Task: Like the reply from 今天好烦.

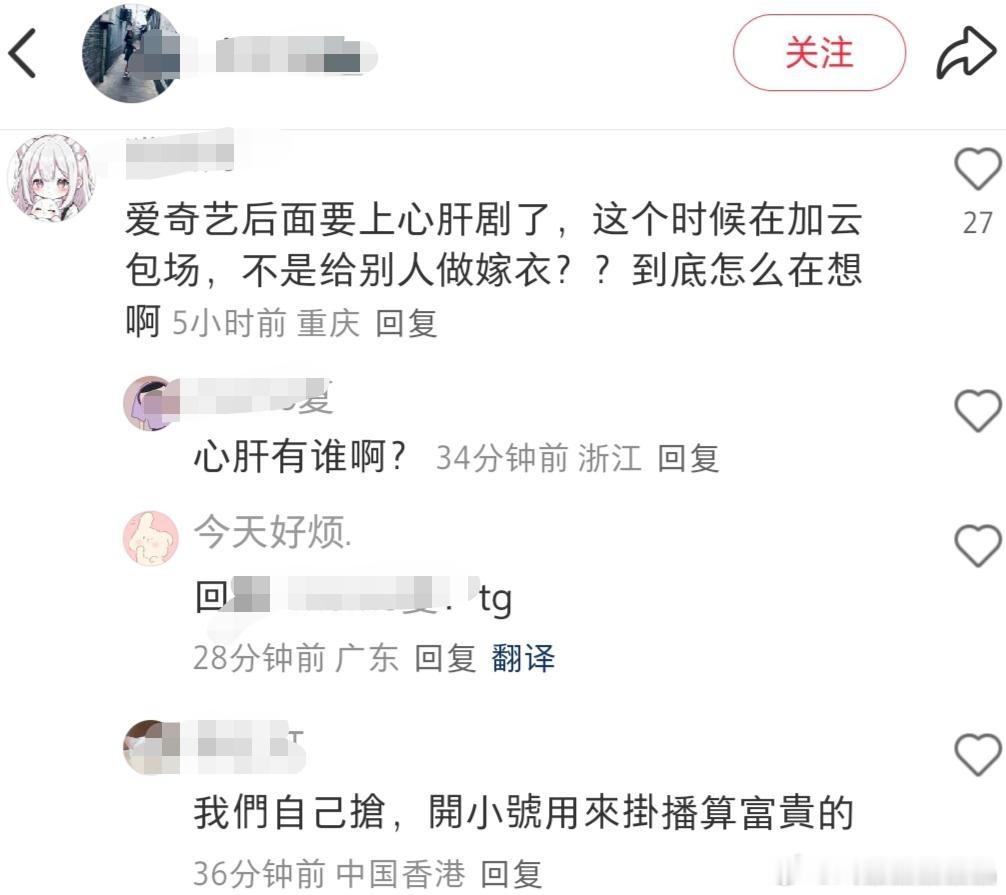Action: 978,545
